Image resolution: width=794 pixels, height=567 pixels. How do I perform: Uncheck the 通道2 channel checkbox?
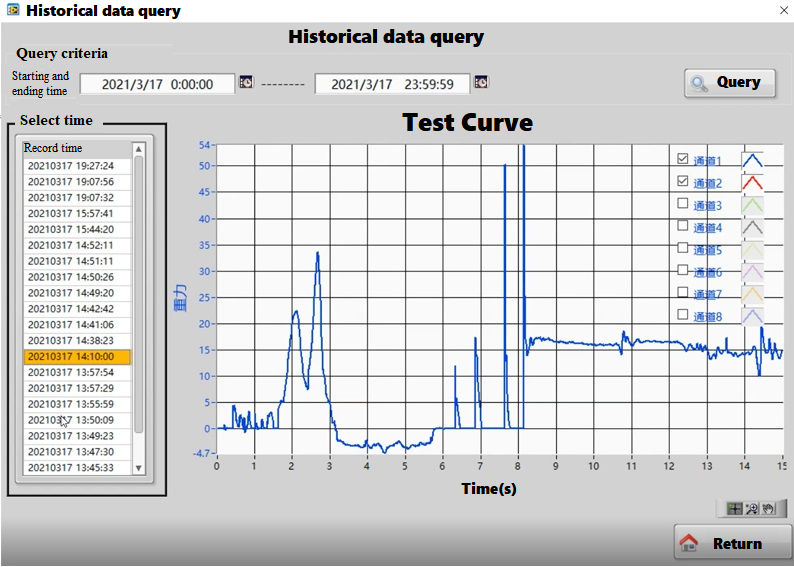coord(683,182)
